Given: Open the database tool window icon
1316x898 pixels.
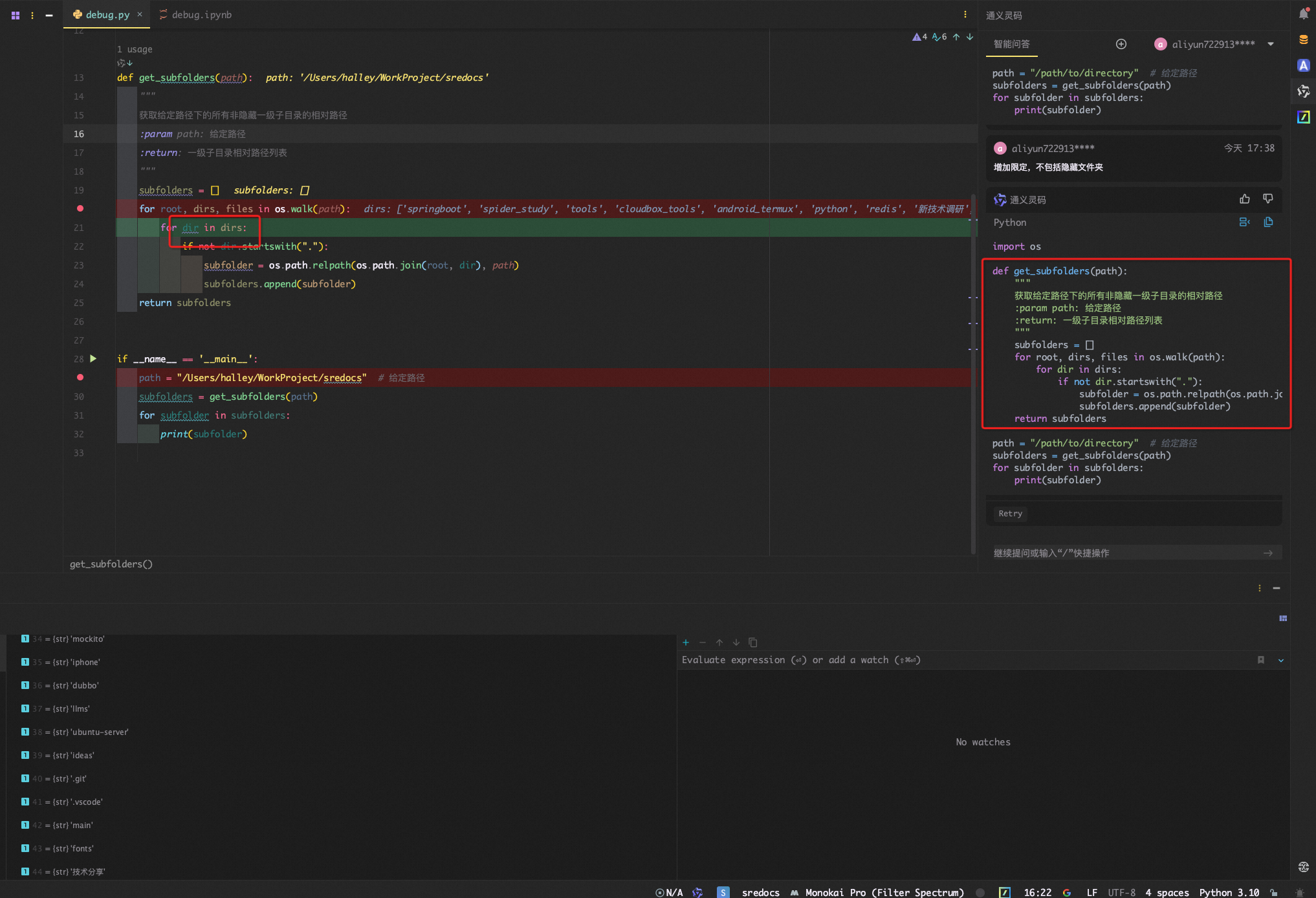Looking at the screenshot, I should (1303, 40).
